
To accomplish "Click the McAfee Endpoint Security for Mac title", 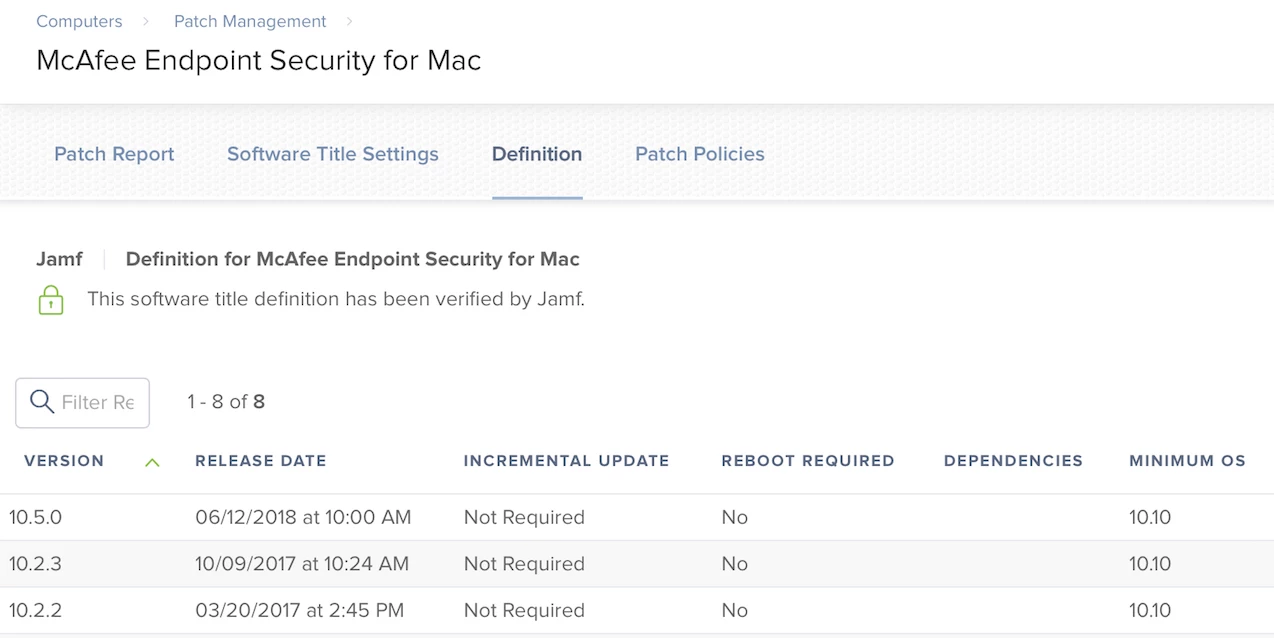I will click(259, 60).
